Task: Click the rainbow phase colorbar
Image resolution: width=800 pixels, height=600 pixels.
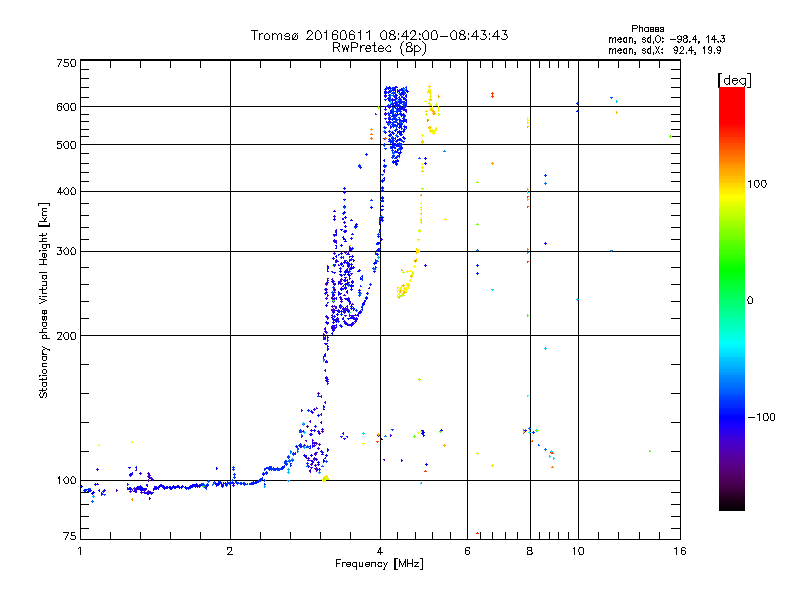Action: pos(732,298)
